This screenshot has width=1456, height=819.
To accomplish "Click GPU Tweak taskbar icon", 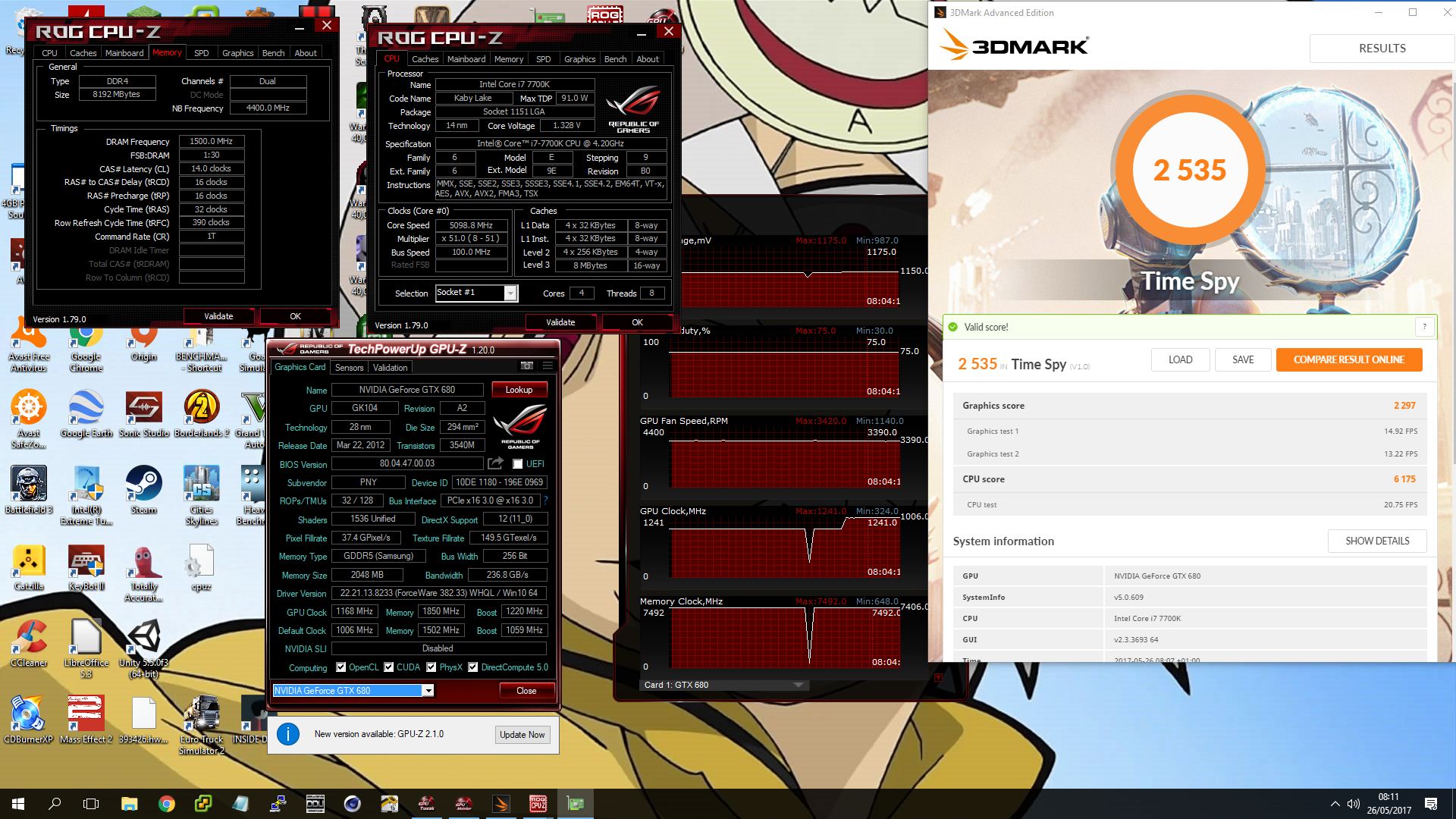I will [427, 804].
